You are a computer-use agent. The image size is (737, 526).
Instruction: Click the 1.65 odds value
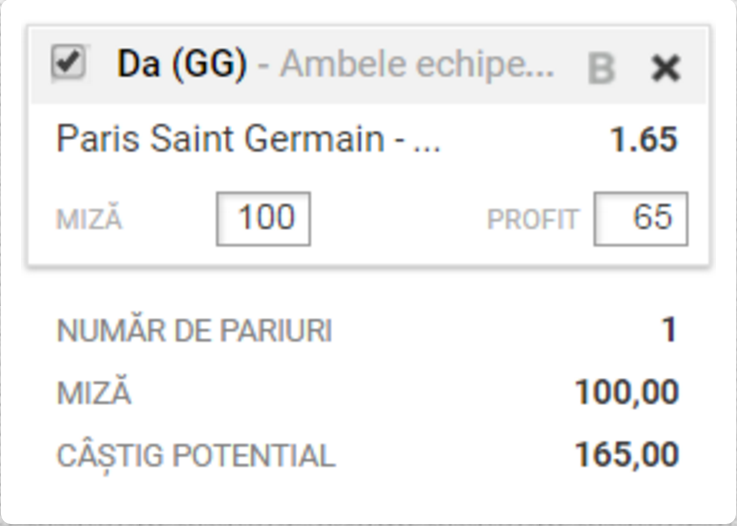click(x=643, y=140)
